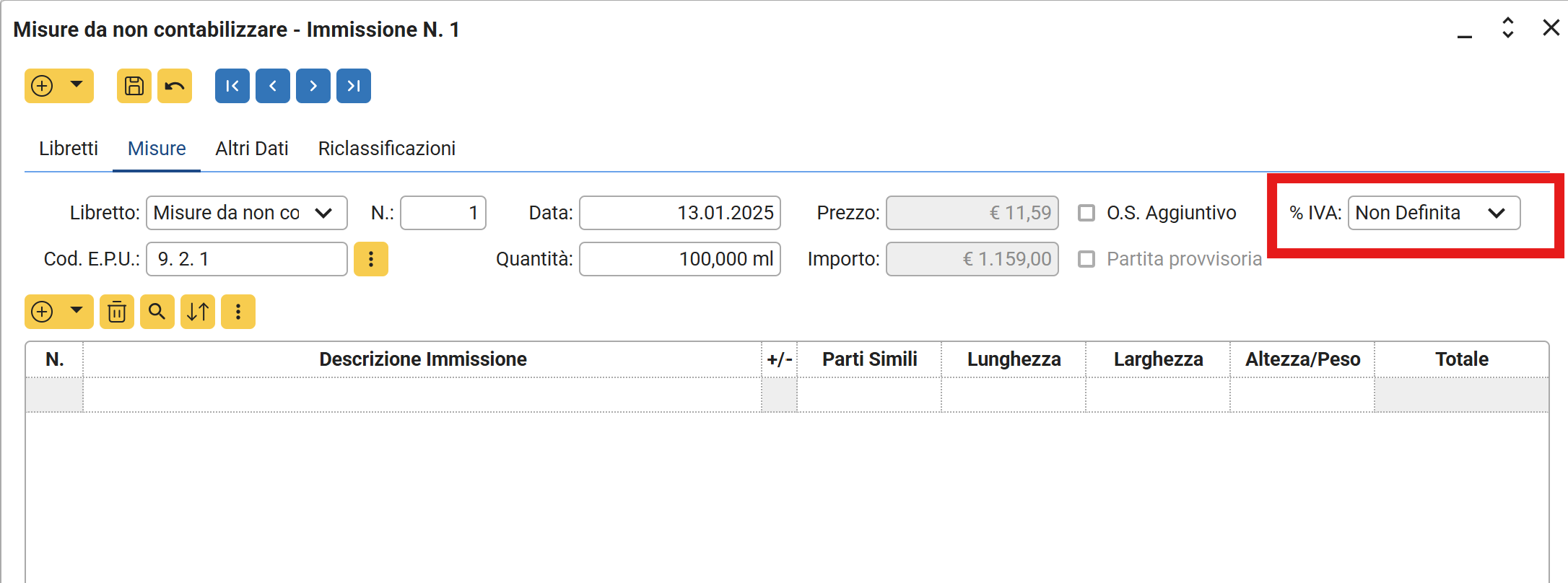Open the three-dot menu beside Cod. E.P.U.
The width and height of the screenshot is (1568, 583).
pyautogui.click(x=371, y=259)
